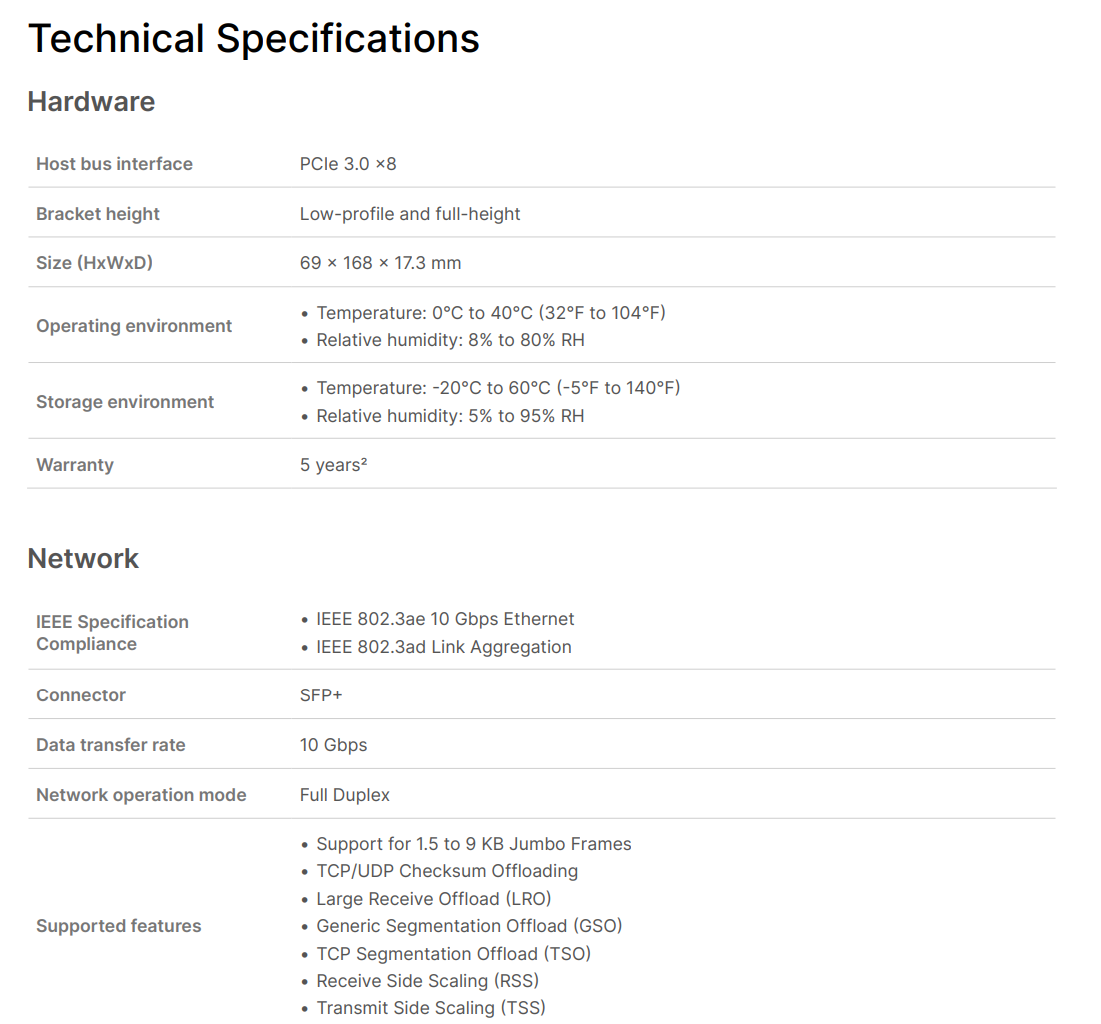Click the 69 × 168 × 17.3 mm value
The height and width of the screenshot is (1024, 1101).
tap(381, 263)
